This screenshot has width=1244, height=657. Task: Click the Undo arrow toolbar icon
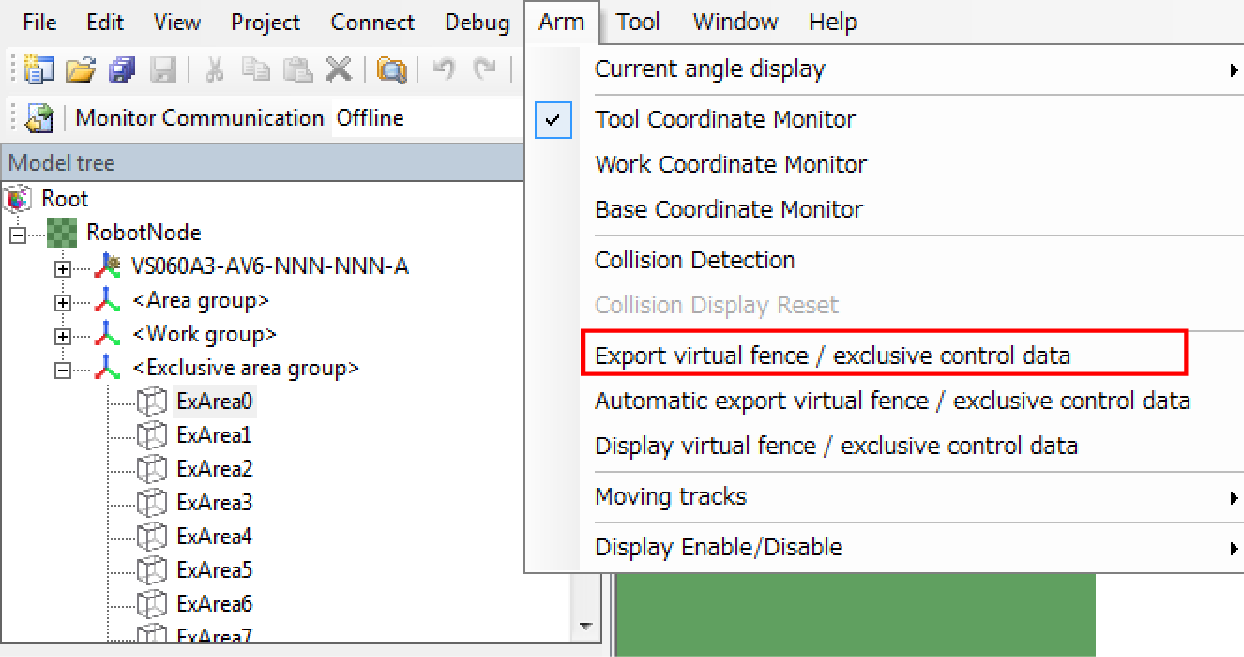pyautogui.click(x=444, y=69)
